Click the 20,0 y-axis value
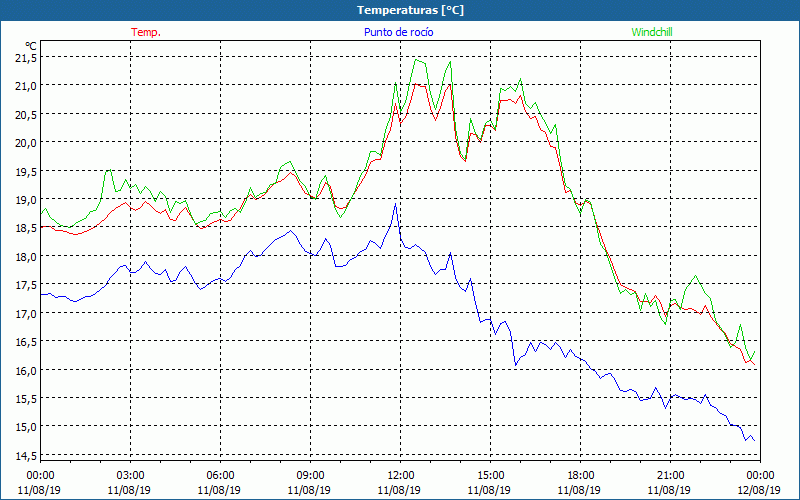This screenshot has height=500, width=800. coord(26,143)
